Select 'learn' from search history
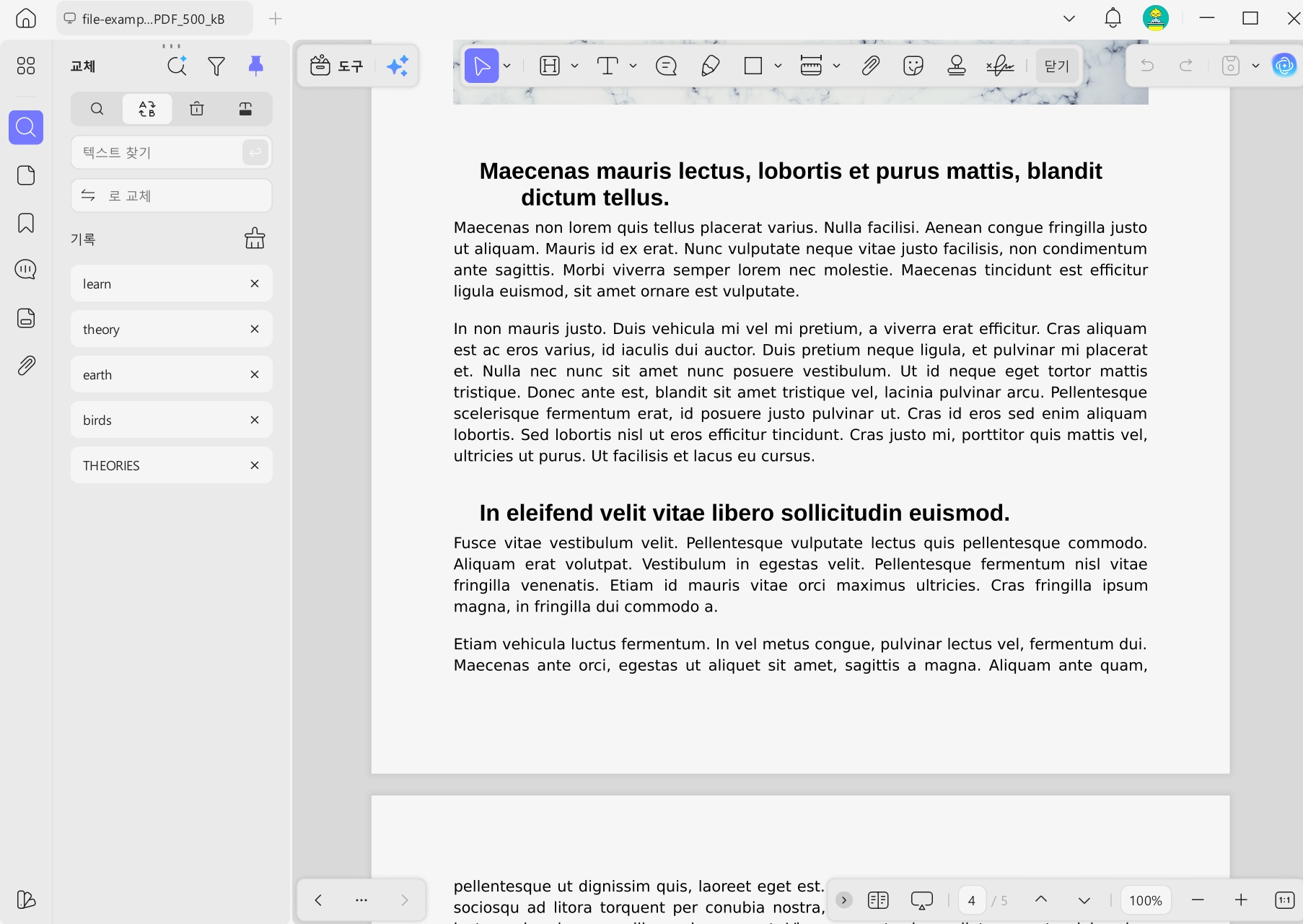Screen dimensions: 1303x924 pos(172,283)
